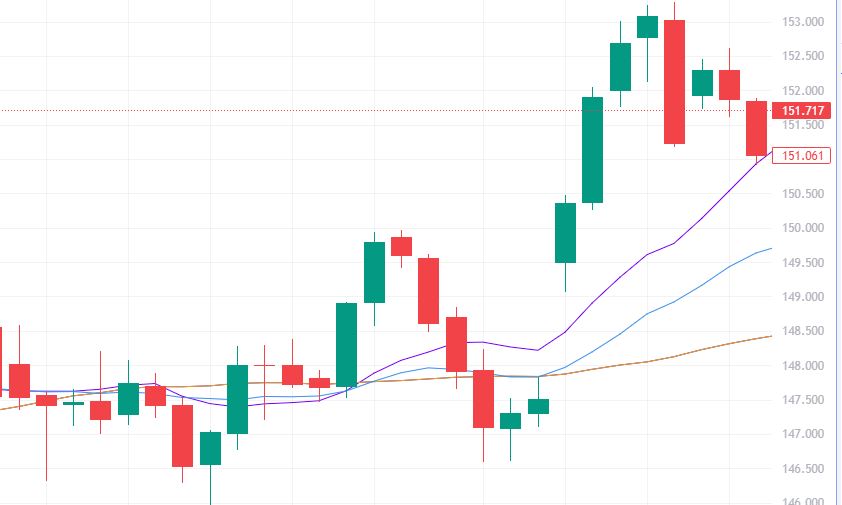Select the last red candle at right edge

pos(756,128)
